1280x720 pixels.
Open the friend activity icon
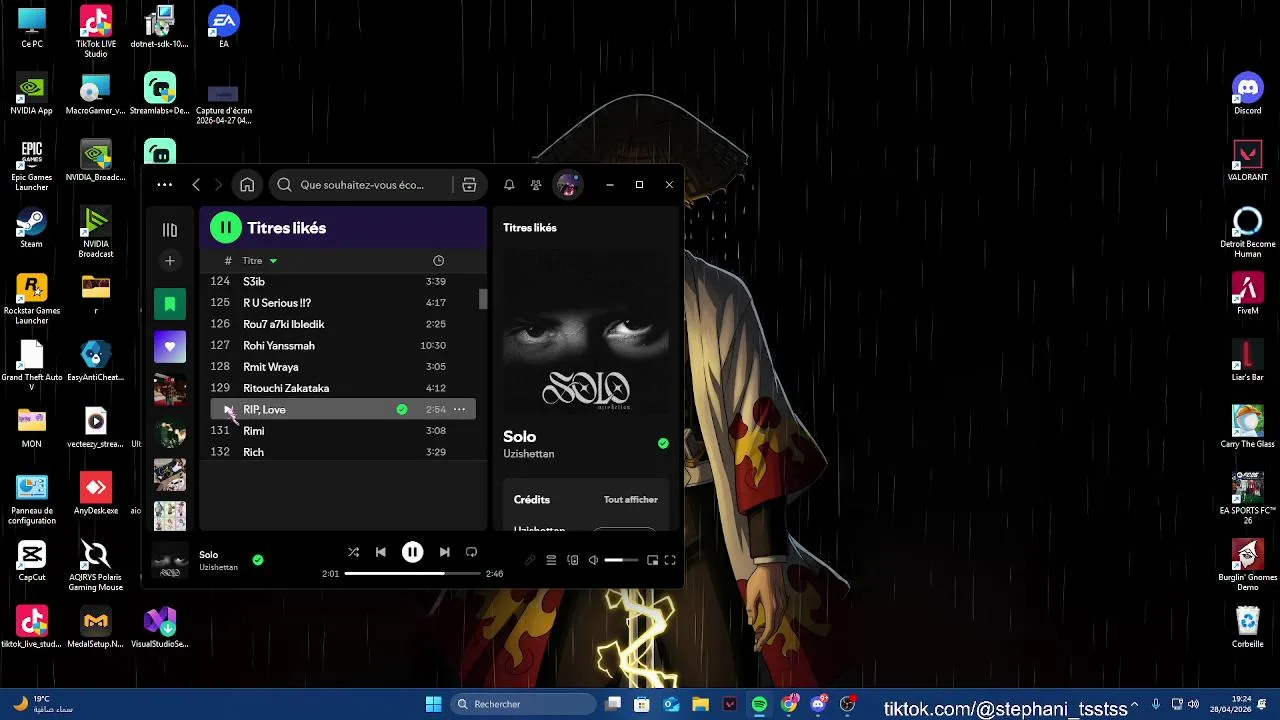[536, 185]
